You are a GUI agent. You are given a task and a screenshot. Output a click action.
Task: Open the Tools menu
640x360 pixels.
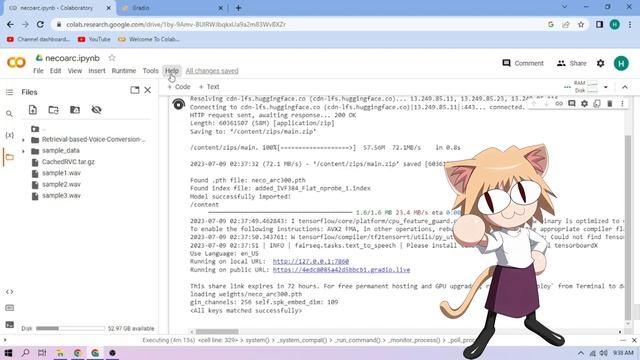point(150,71)
